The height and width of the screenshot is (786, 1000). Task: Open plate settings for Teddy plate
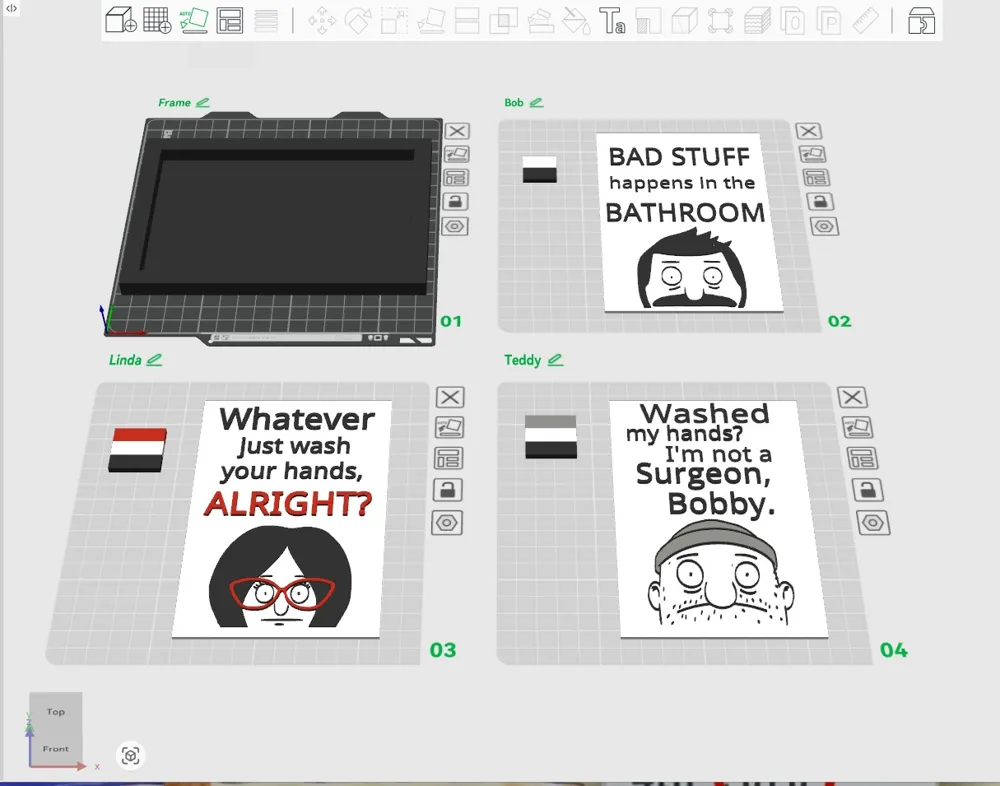[x=873, y=523]
